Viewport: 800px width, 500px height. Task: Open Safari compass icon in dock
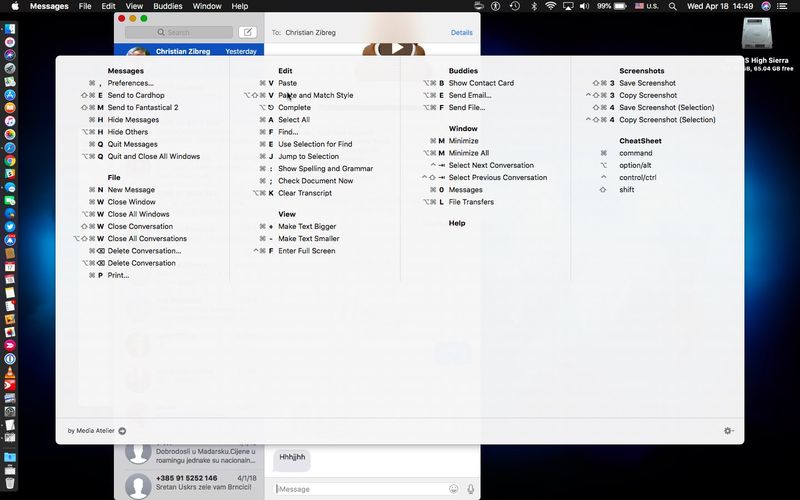click(10, 147)
